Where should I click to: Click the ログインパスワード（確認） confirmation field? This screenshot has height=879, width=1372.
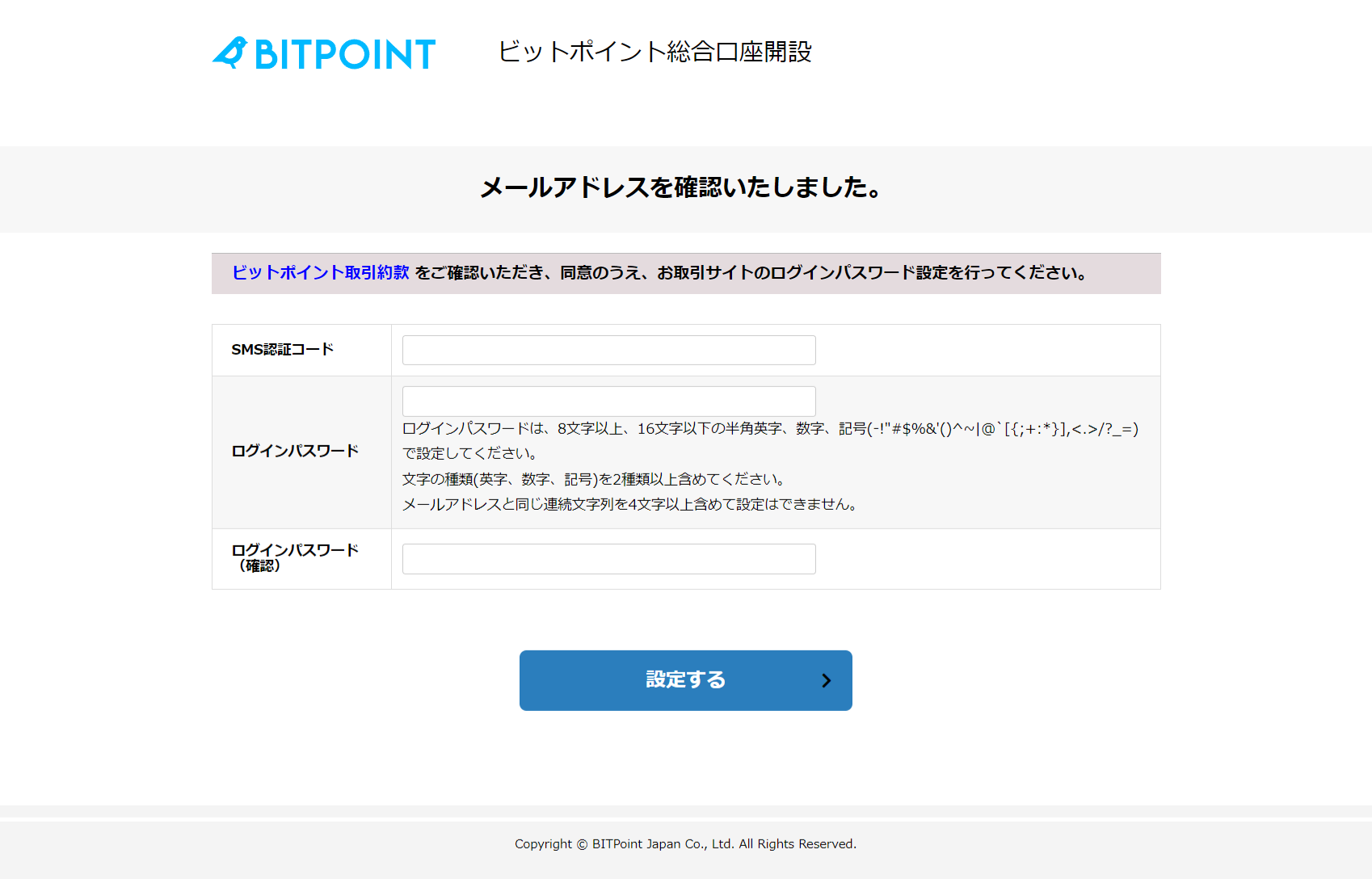[608, 558]
